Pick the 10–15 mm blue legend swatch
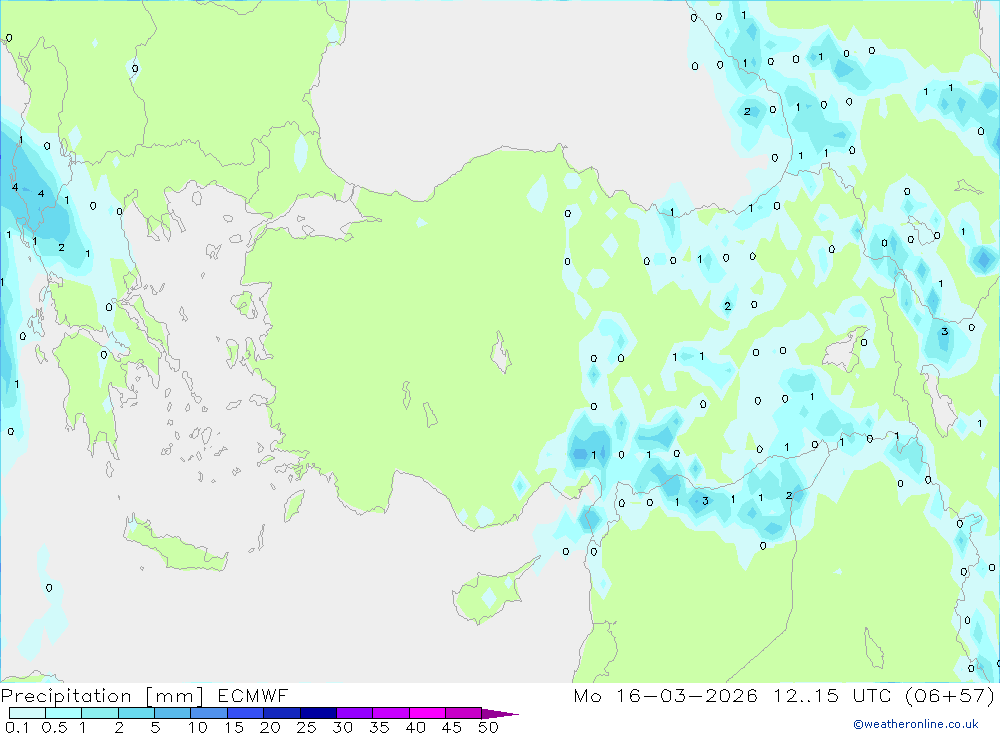This screenshot has height=733, width=1000. 209,713
